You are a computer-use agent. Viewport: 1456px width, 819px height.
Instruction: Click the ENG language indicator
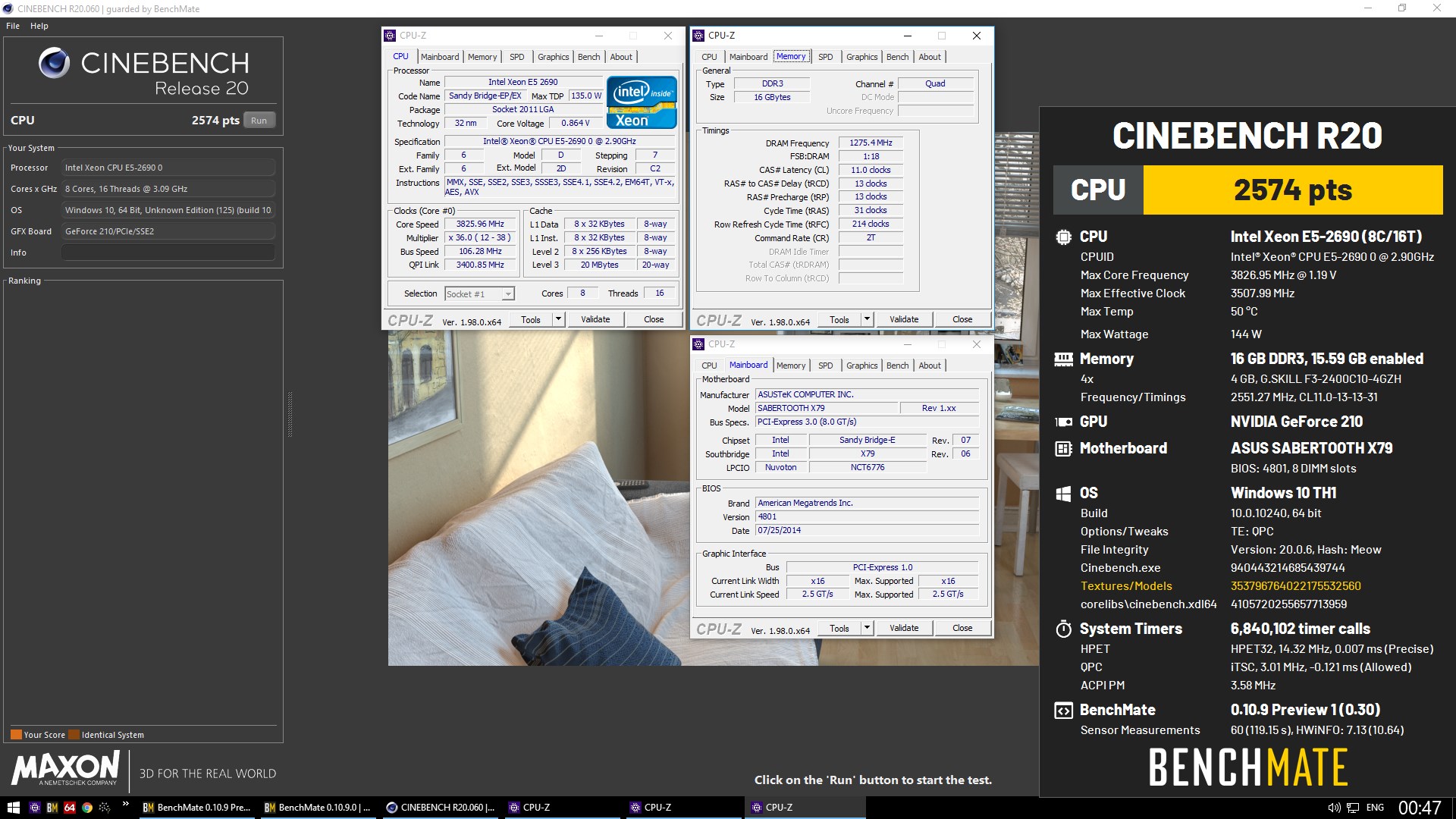point(1375,808)
